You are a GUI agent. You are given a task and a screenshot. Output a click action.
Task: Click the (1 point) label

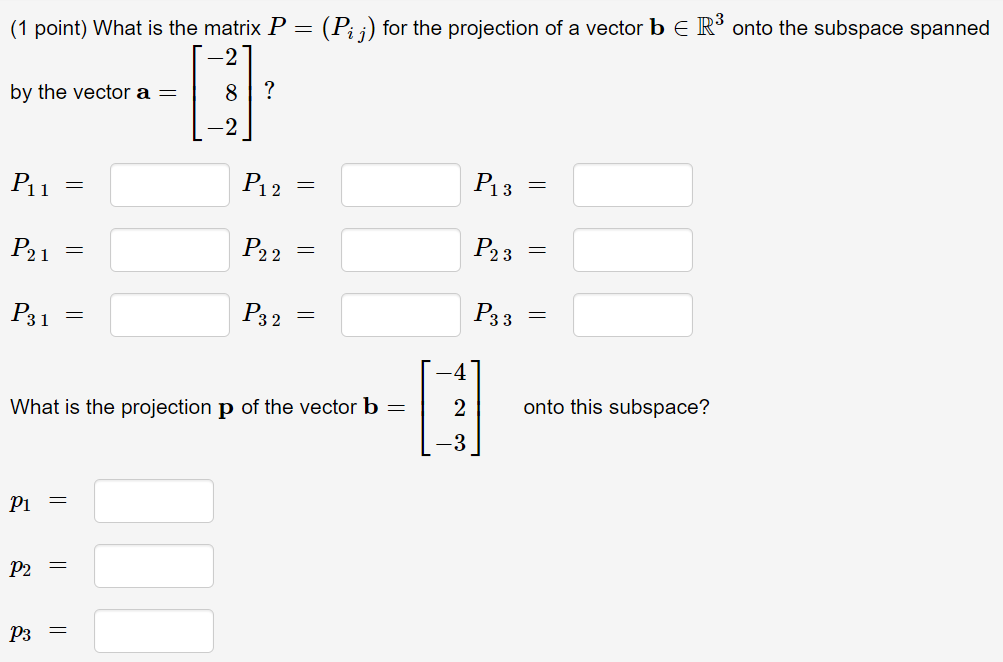pos(48,25)
